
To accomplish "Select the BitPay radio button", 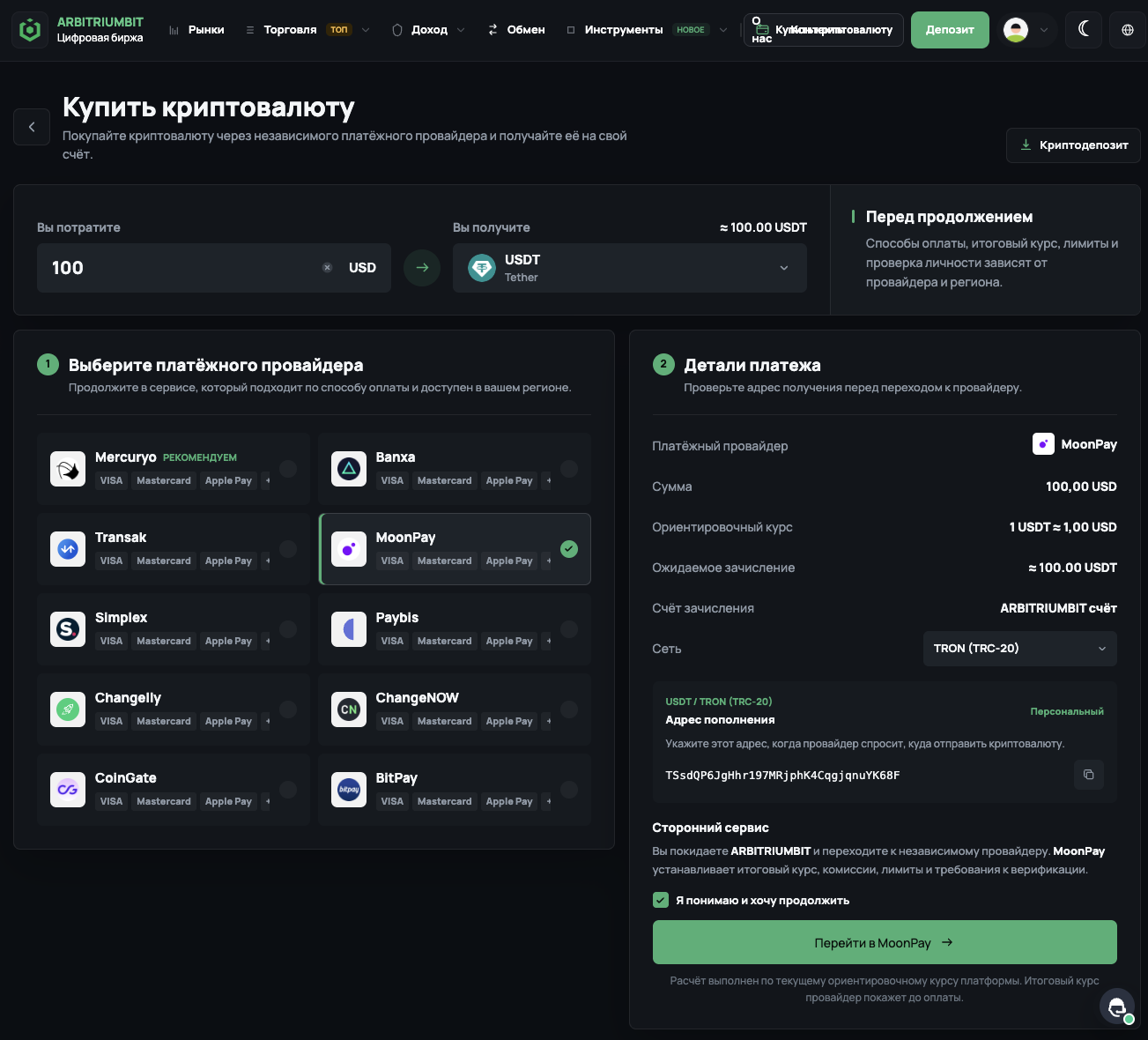I will [569, 790].
